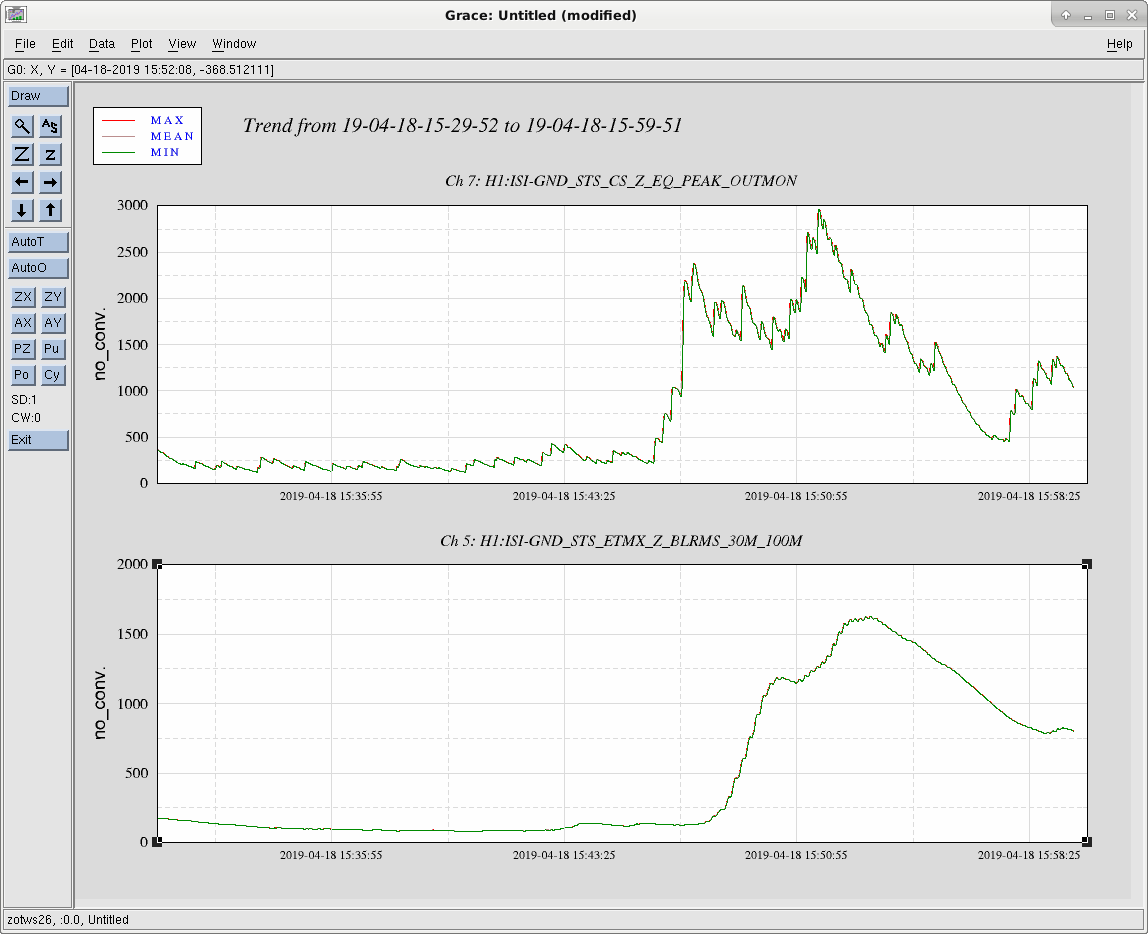1148x934 pixels.
Task: Open the Data menu
Action: [102, 44]
